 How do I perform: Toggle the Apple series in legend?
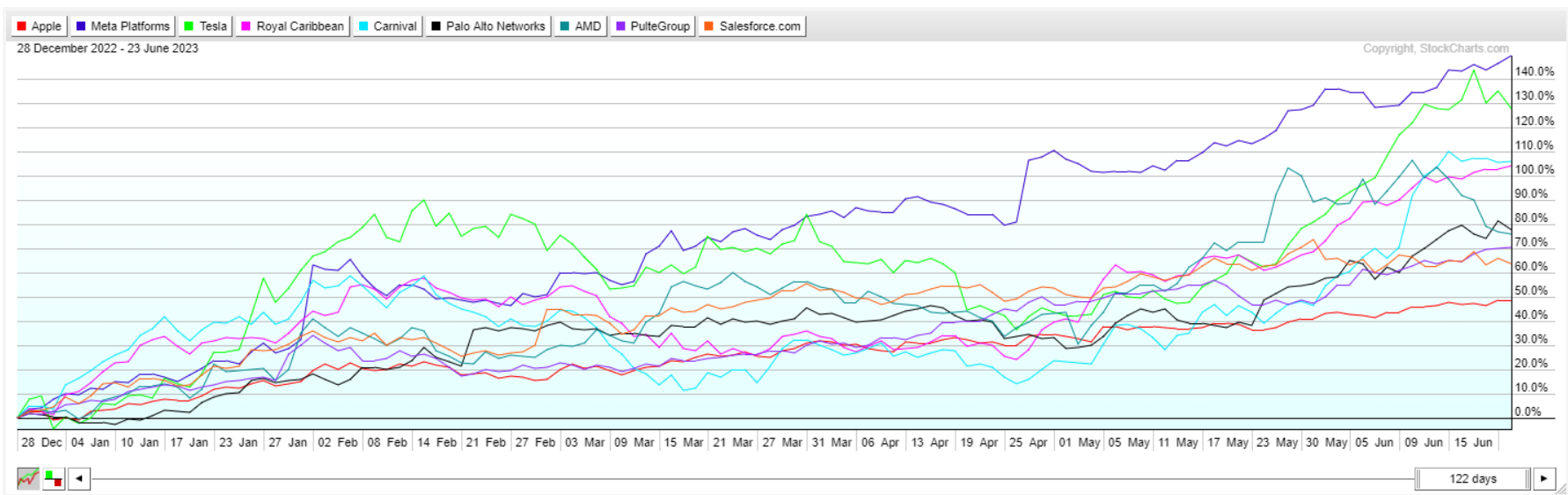click(x=39, y=26)
